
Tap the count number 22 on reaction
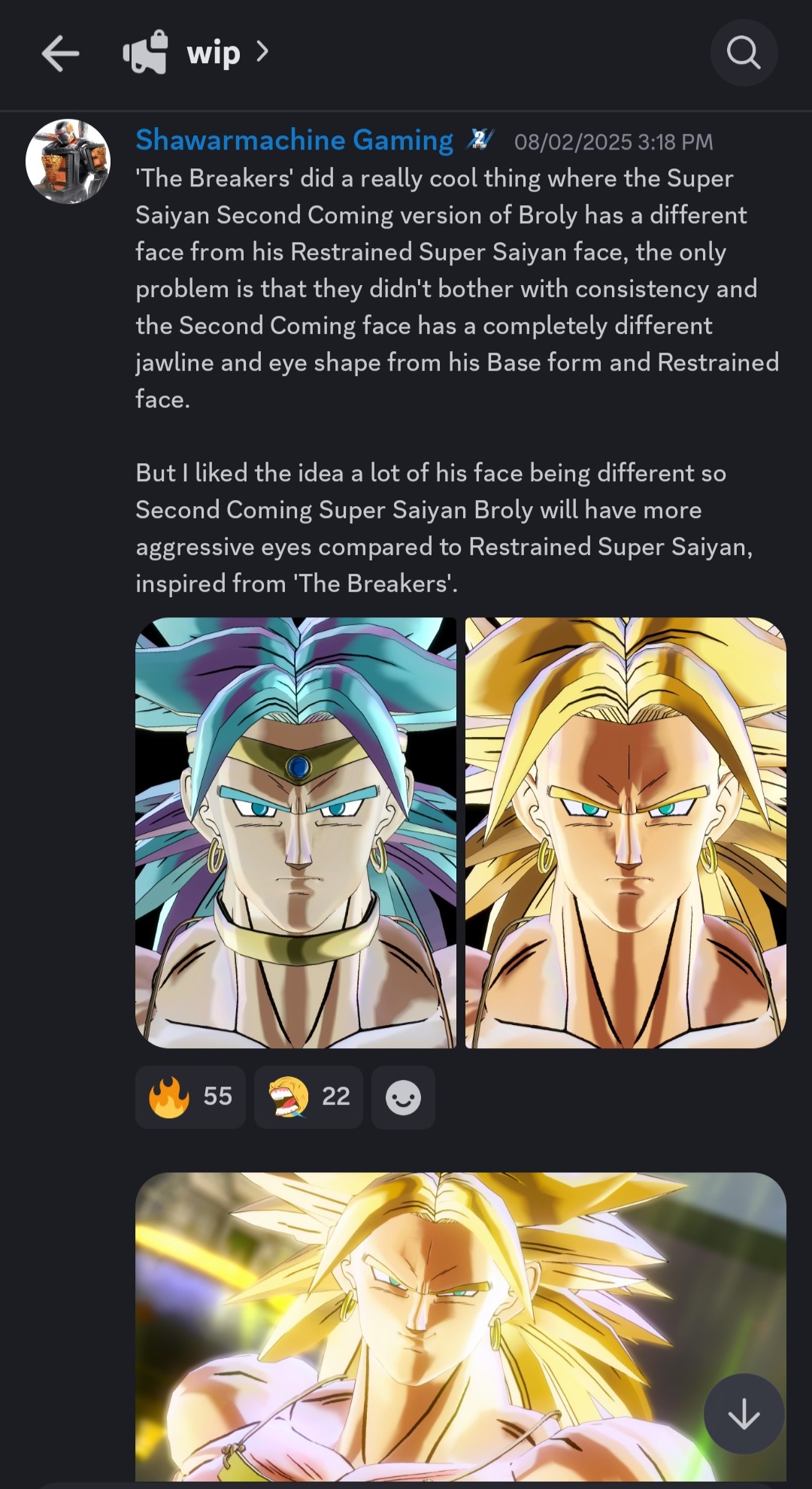[x=336, y=1096]
